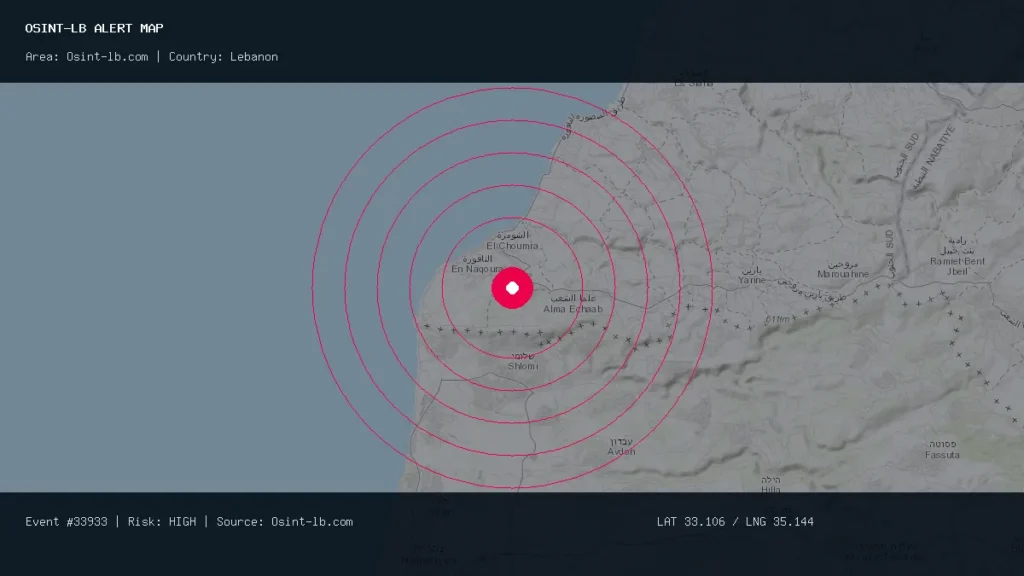This screenshot has height=576, width=1024.
Task: Click the Alma Echaab map label
Action: pyautogui.click(x=573, y=304)
